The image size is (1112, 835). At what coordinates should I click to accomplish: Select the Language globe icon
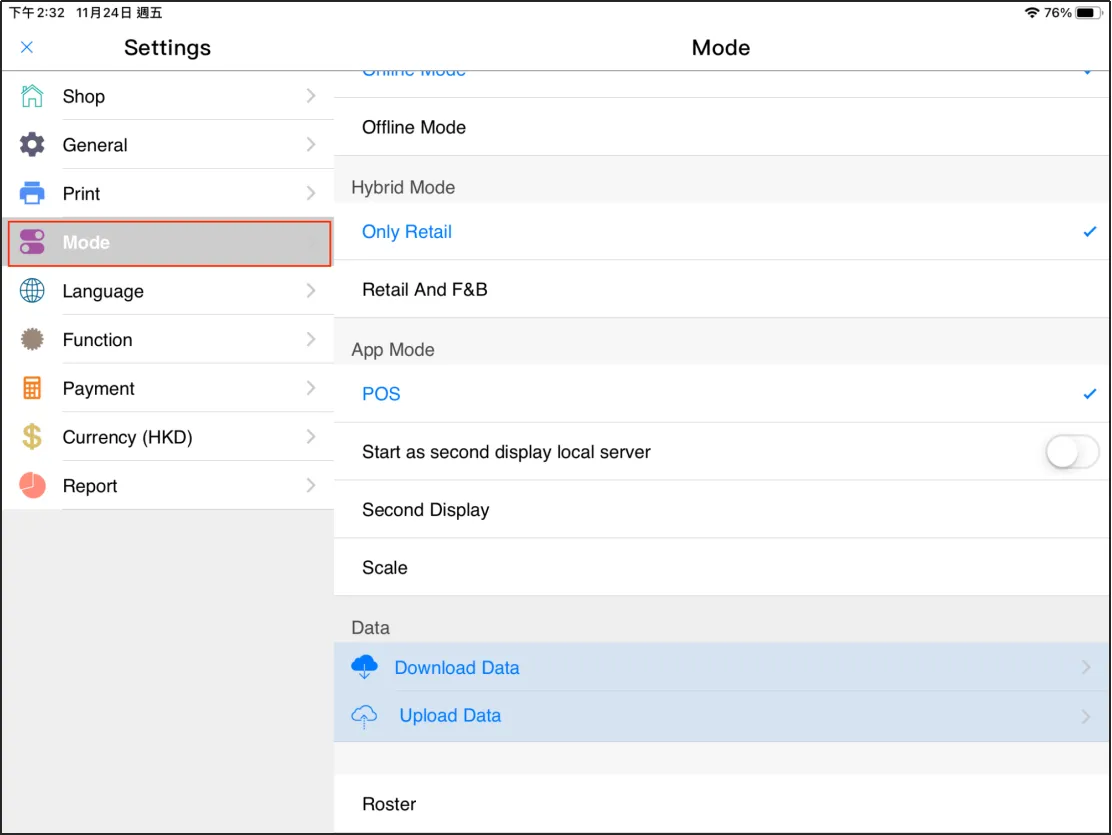point(31,291)
